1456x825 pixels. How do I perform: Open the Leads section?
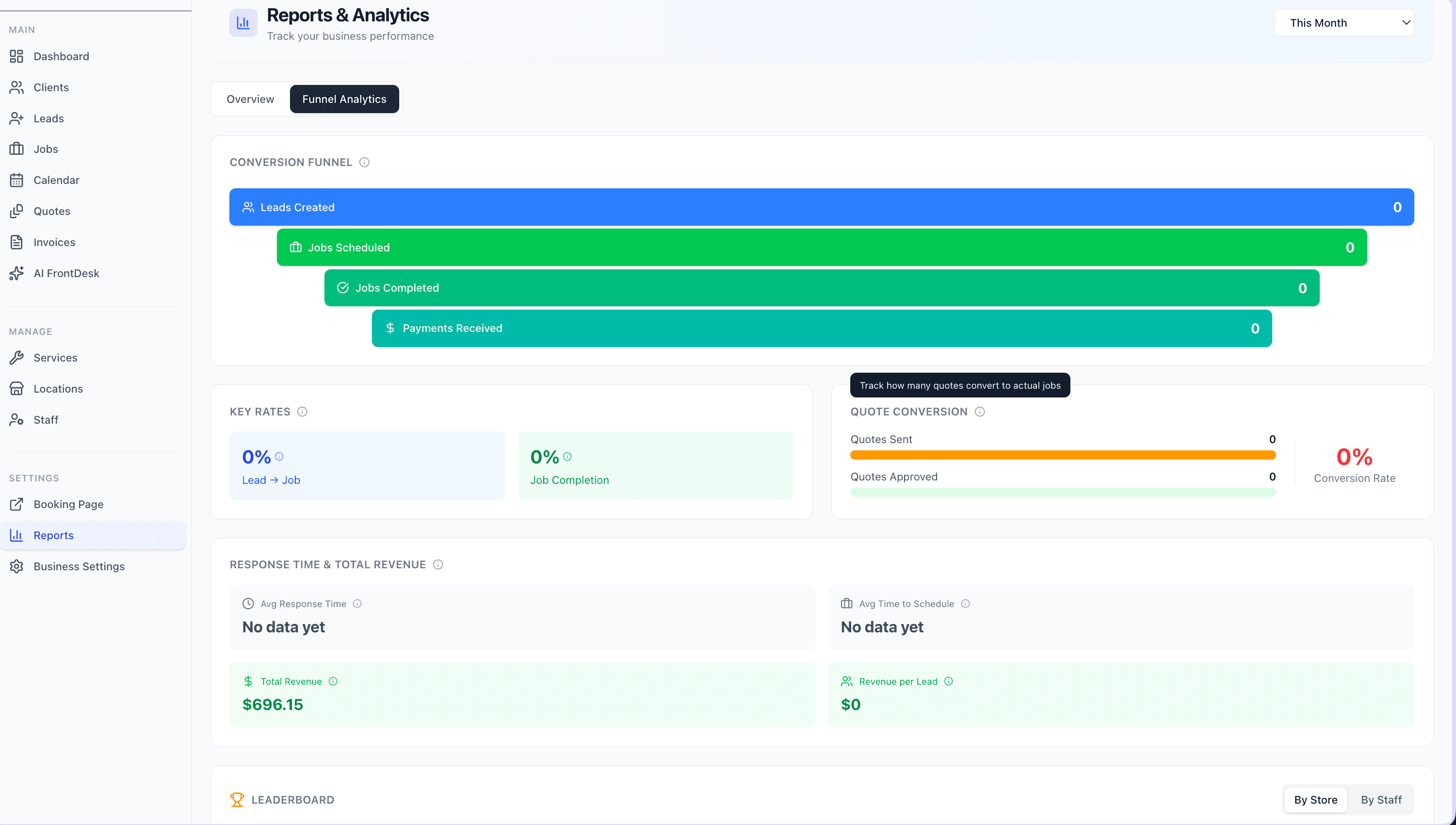point(49,118)
